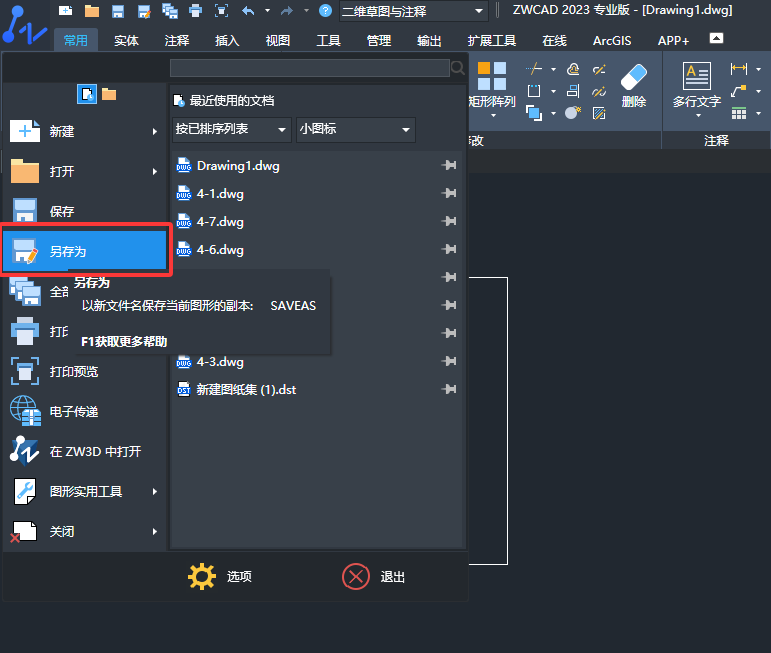Click the magnifier search icon

(458, 68)
